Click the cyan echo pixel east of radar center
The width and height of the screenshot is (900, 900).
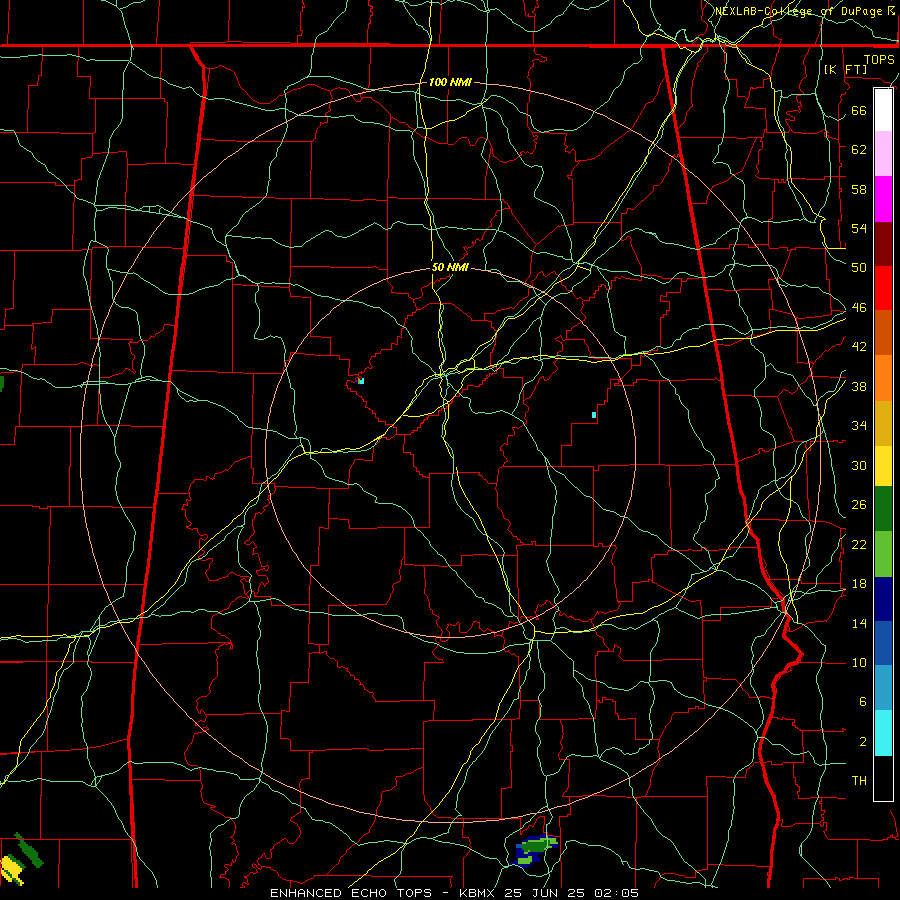[594, 414]
